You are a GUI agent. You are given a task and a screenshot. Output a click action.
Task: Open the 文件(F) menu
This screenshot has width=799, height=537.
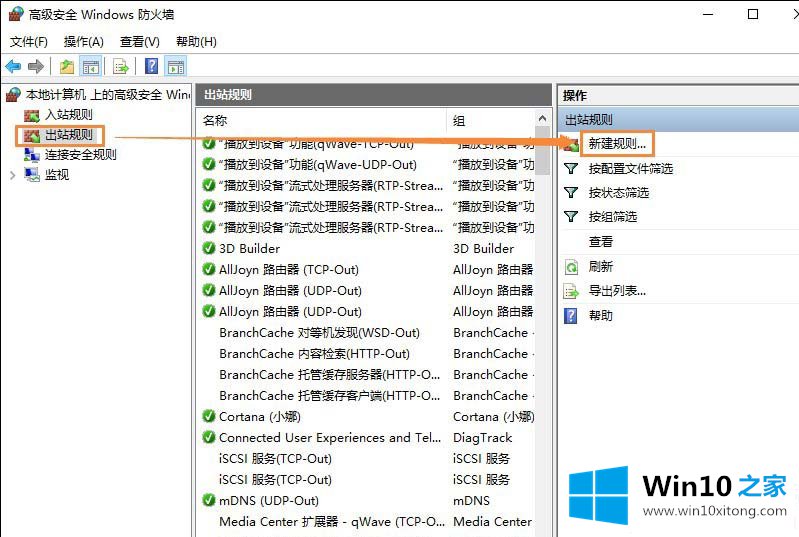(29, 41)
